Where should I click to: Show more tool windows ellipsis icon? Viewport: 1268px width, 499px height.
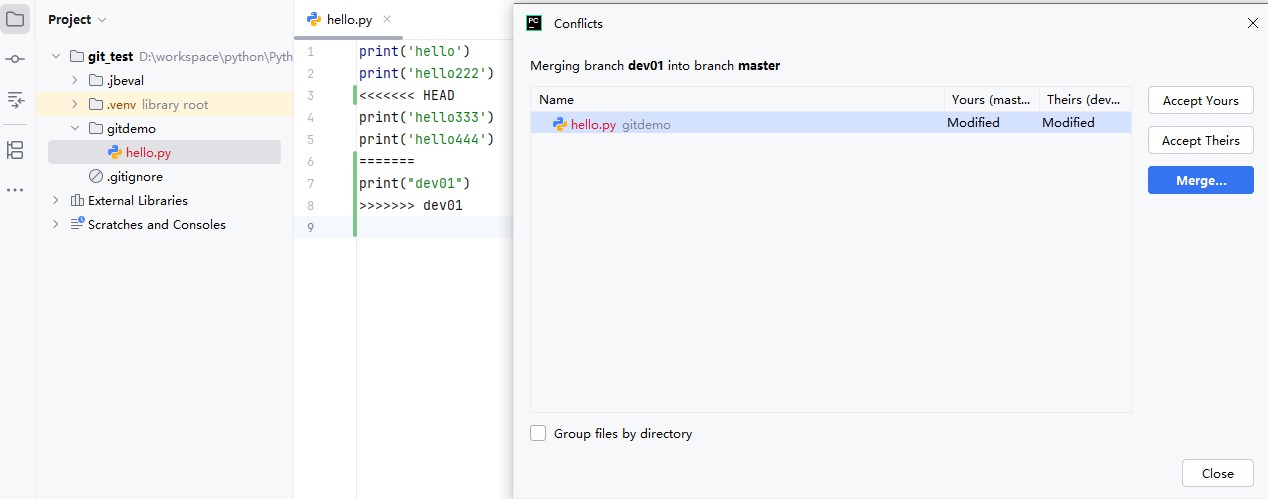(15, 190)
